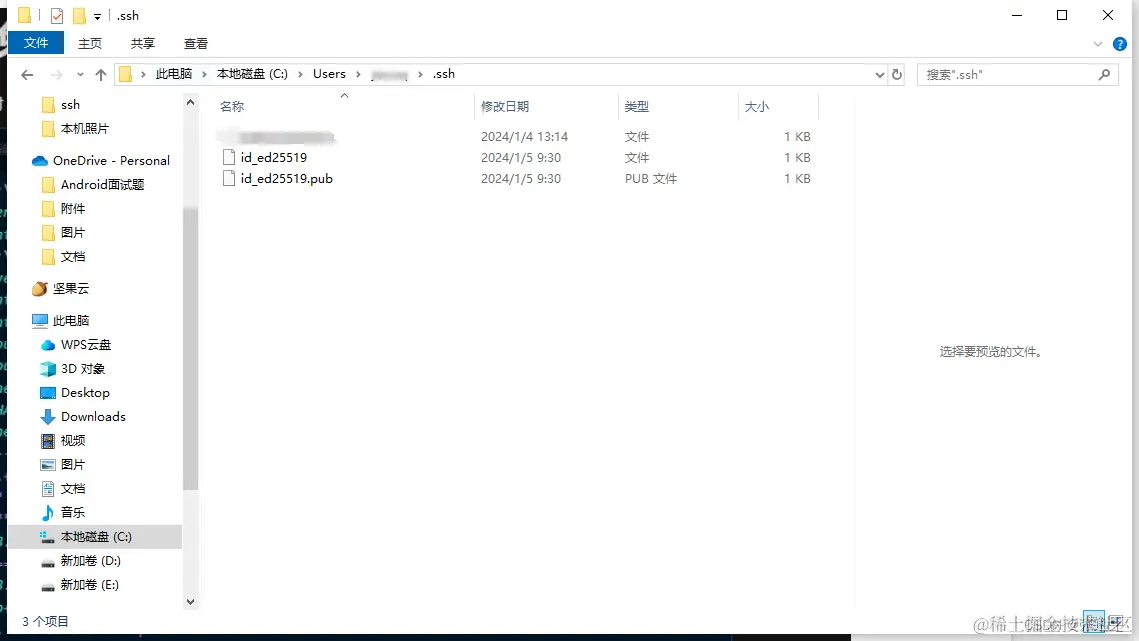Open 新加卷 (E:) drive
This screenshot has width=1139, height=641.
pyautogui.click(x=89, y=584)
